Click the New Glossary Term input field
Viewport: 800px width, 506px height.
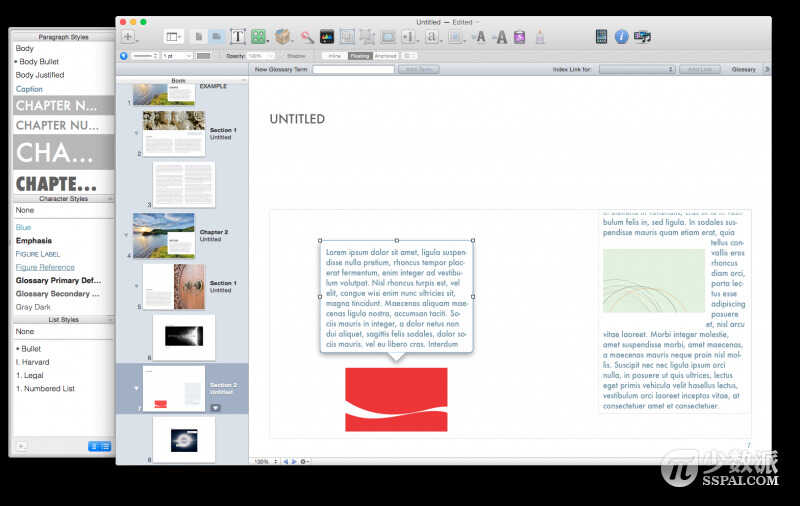tap(353, 69)
